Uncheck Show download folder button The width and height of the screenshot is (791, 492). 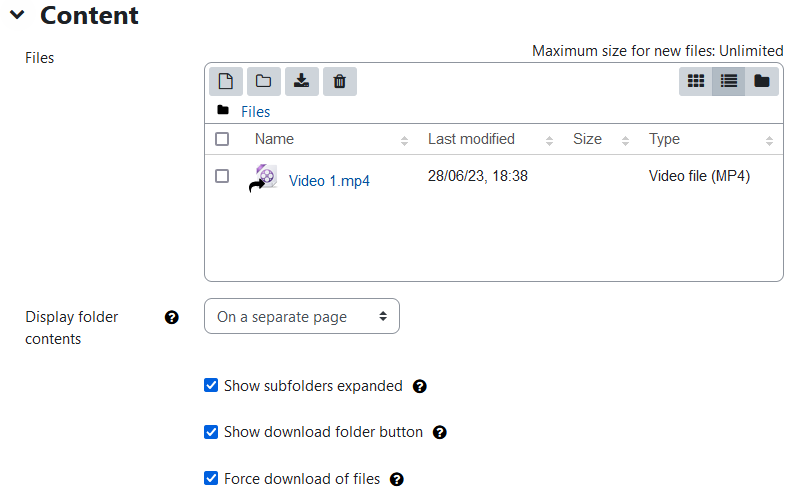click(x=211, y=432)
